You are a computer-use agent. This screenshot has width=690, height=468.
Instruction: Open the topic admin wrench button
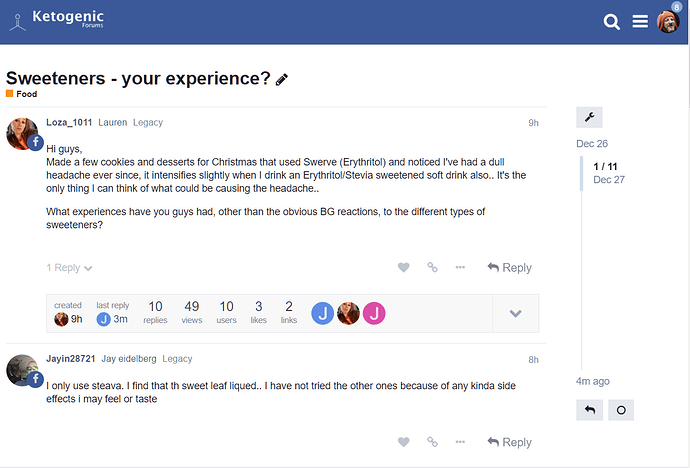coord(589,118)
